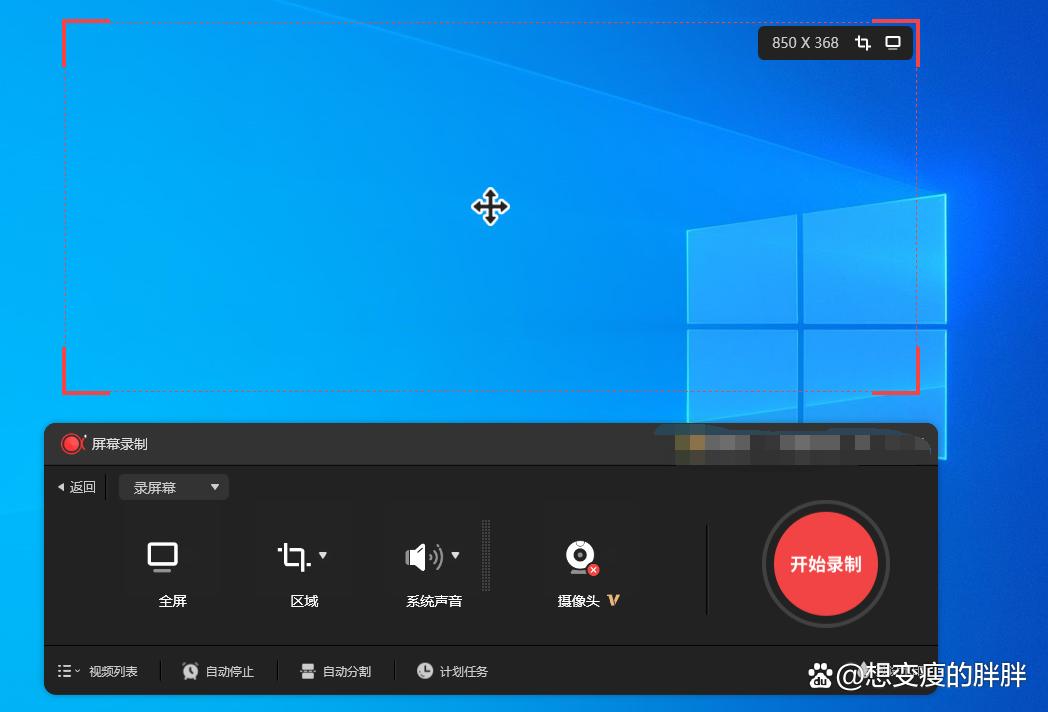Click the split icon for 自动分割
This screenshot has width=1048, height=712.
tap(307, 671)
